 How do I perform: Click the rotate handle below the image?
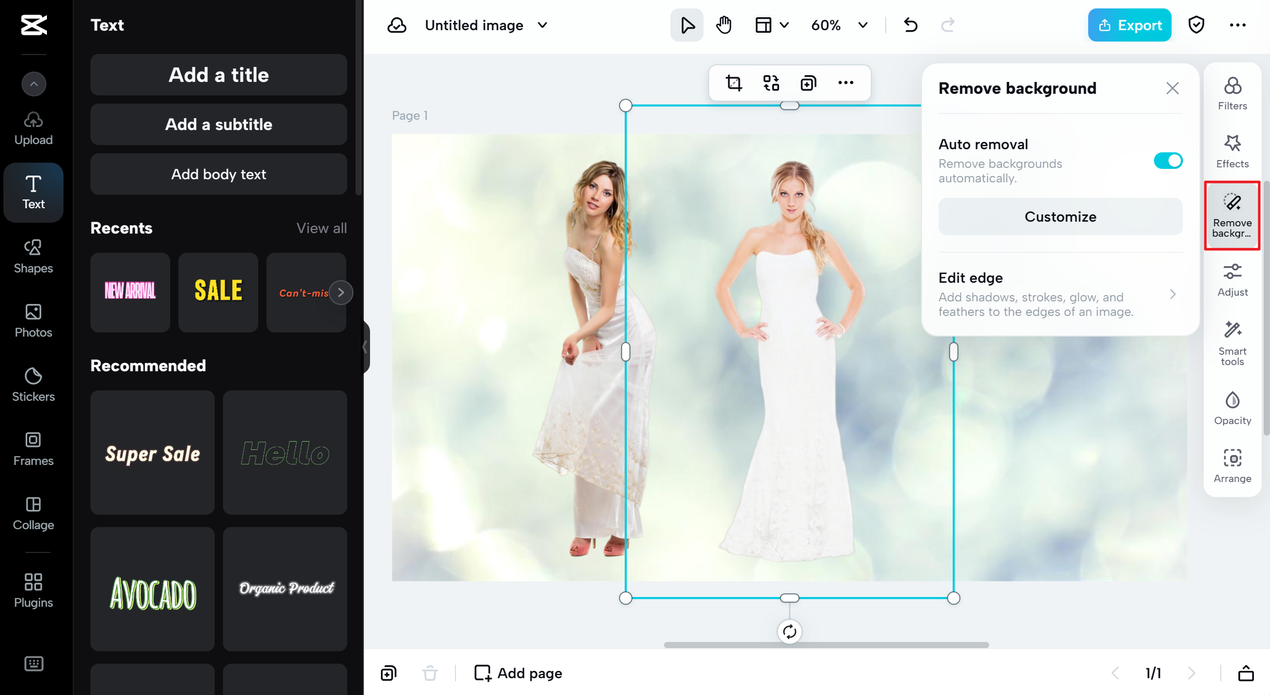click(x=789, y=632)
